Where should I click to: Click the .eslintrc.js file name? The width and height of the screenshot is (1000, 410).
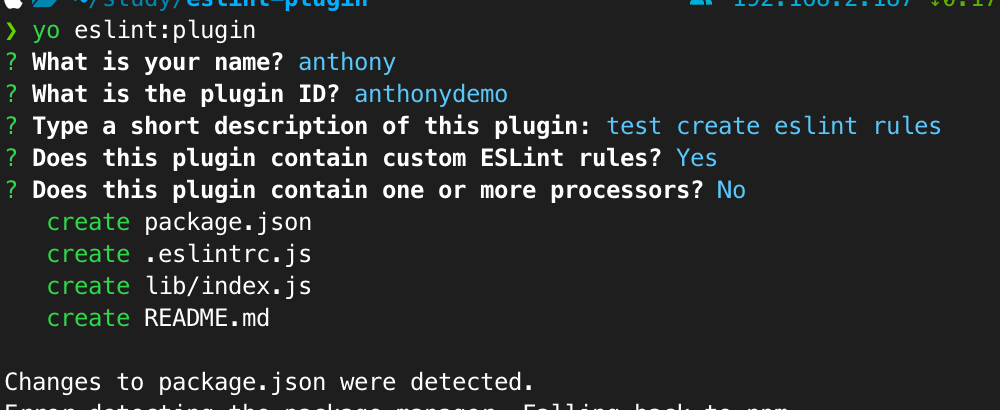coord(228,254)
